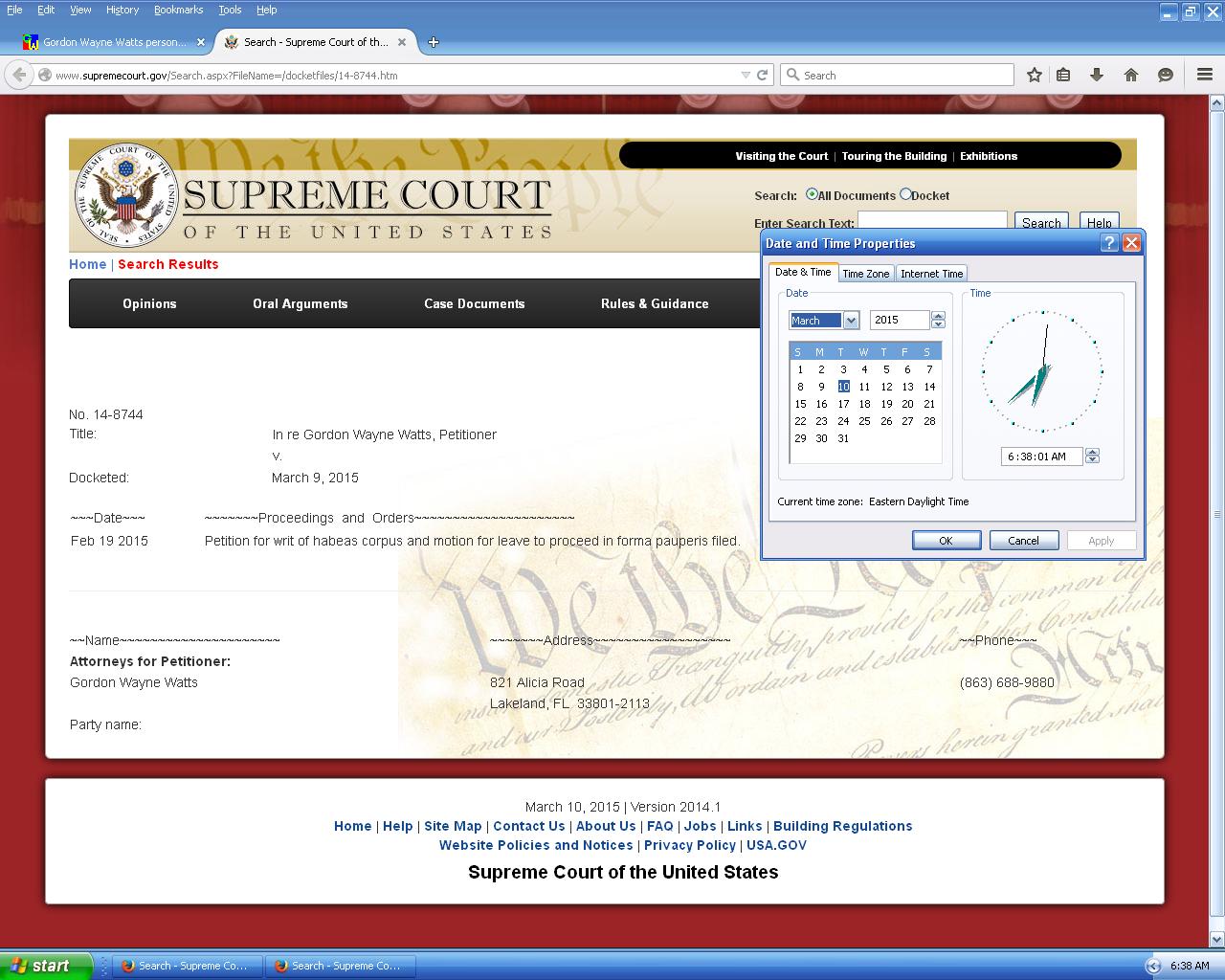Select day 17 in the calendar
1225x980 pixels.
[x=843, y=404]
